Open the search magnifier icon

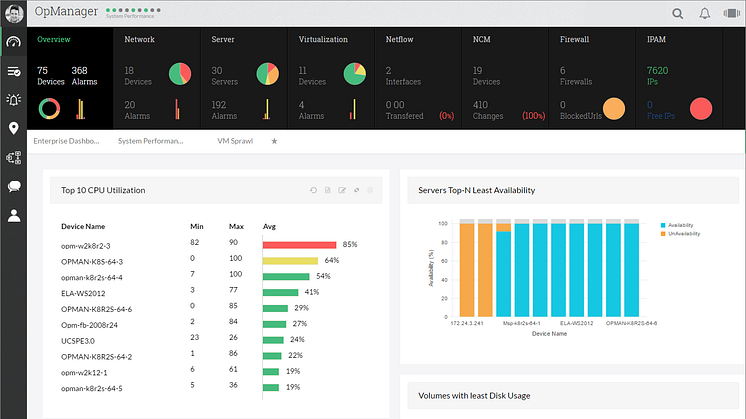(677, 14)
